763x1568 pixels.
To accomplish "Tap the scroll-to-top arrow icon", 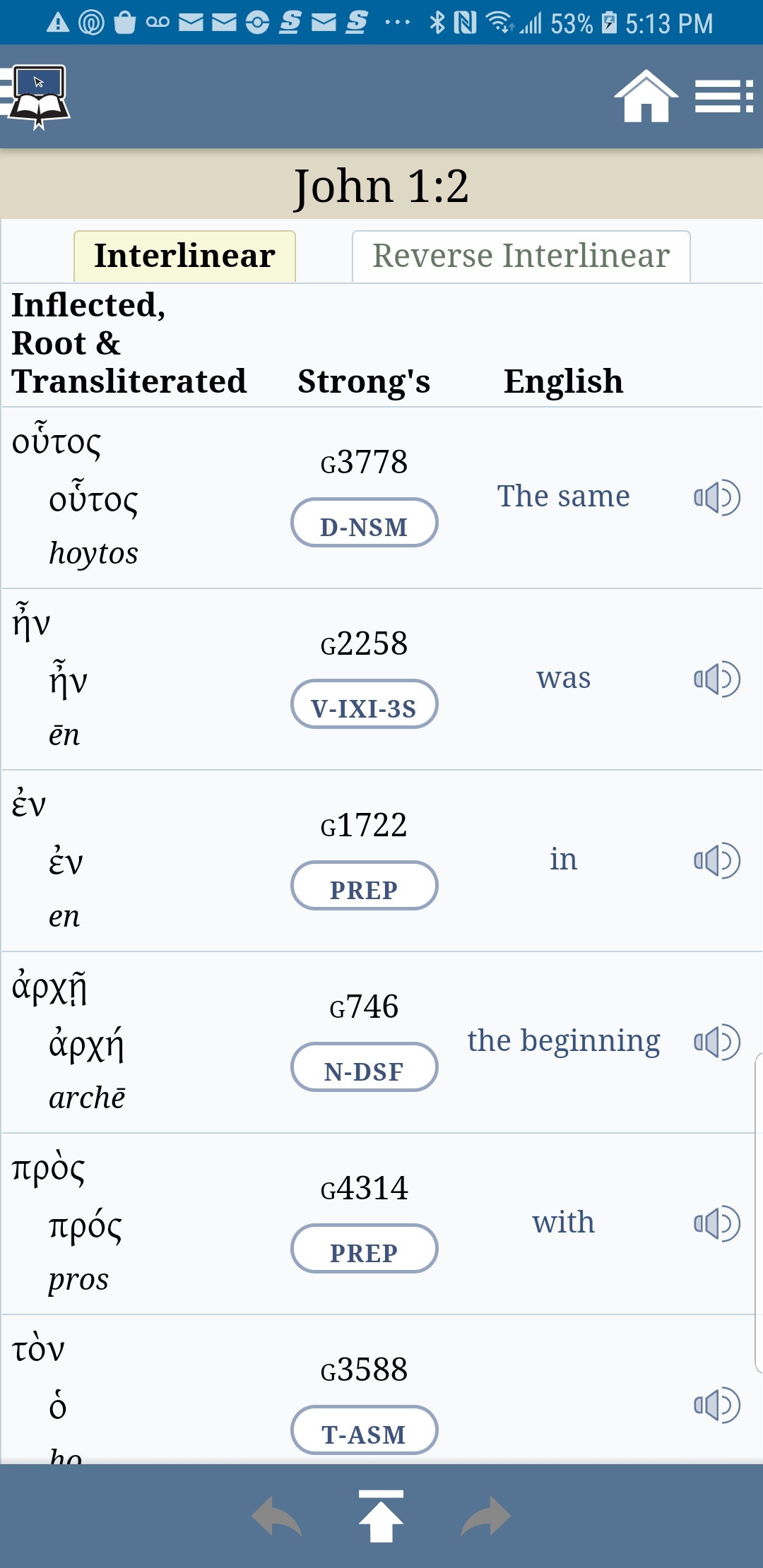I will click(x=381, y=1516).
